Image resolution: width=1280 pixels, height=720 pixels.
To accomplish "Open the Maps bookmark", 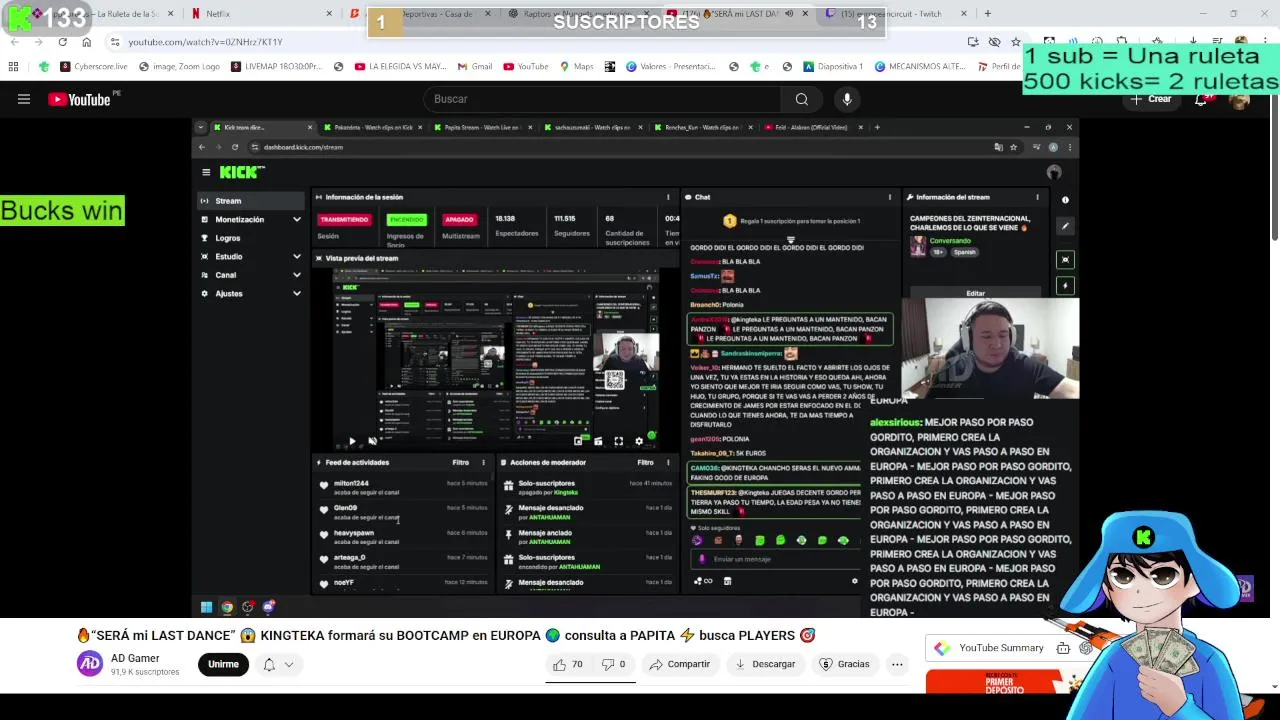I will [x=576, y=67].
